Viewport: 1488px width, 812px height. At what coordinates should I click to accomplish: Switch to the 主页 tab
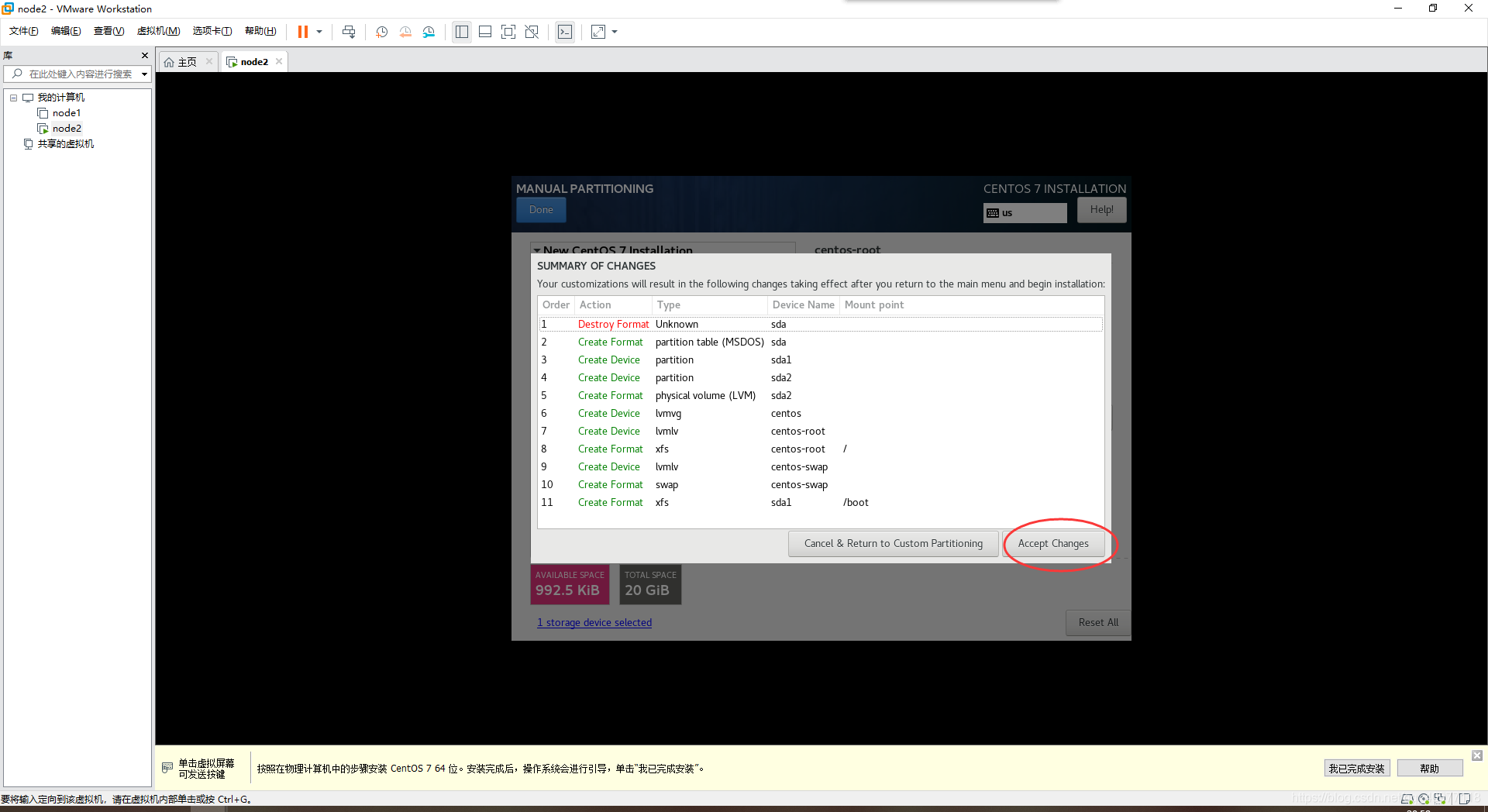click(187, 62)
